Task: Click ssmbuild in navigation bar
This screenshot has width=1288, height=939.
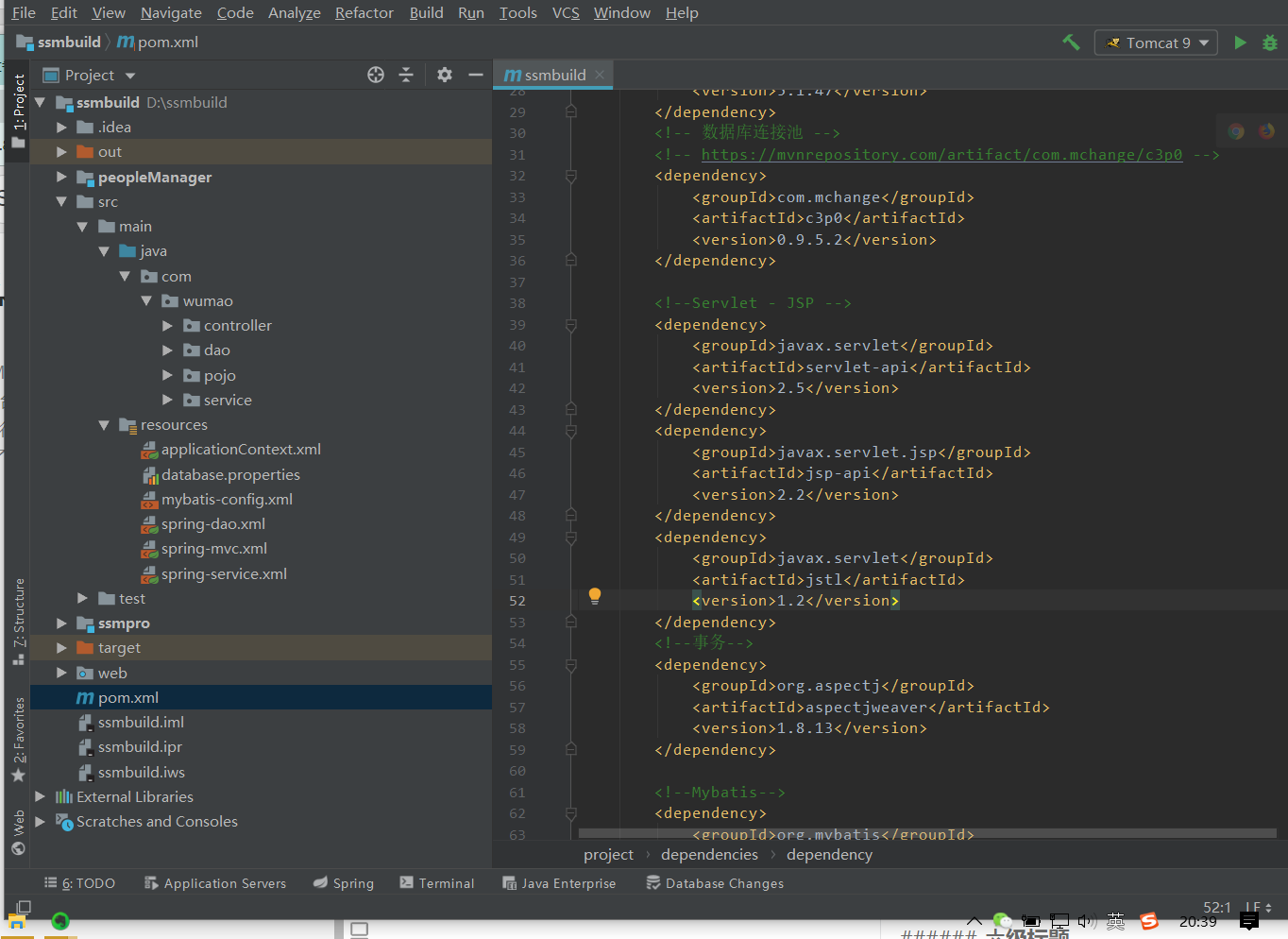Action: pos(59,43)
